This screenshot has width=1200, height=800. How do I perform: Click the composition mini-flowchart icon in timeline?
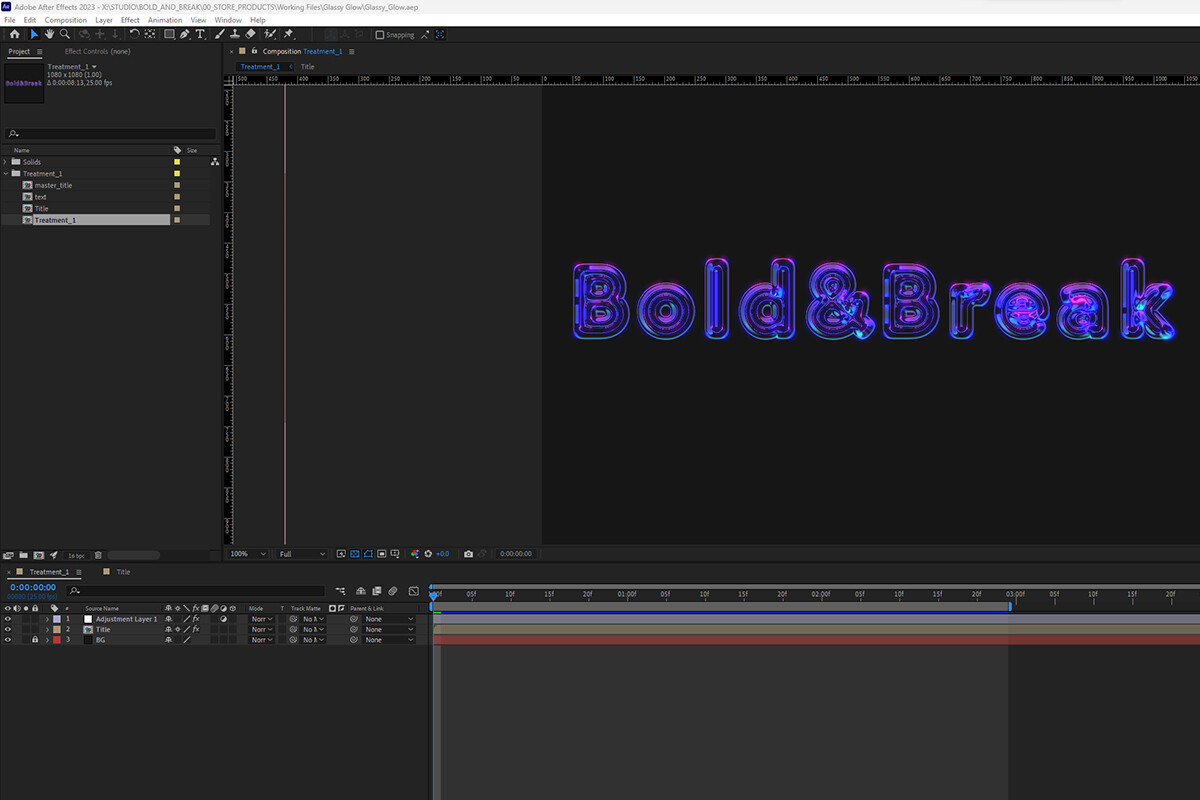point(341,591)
